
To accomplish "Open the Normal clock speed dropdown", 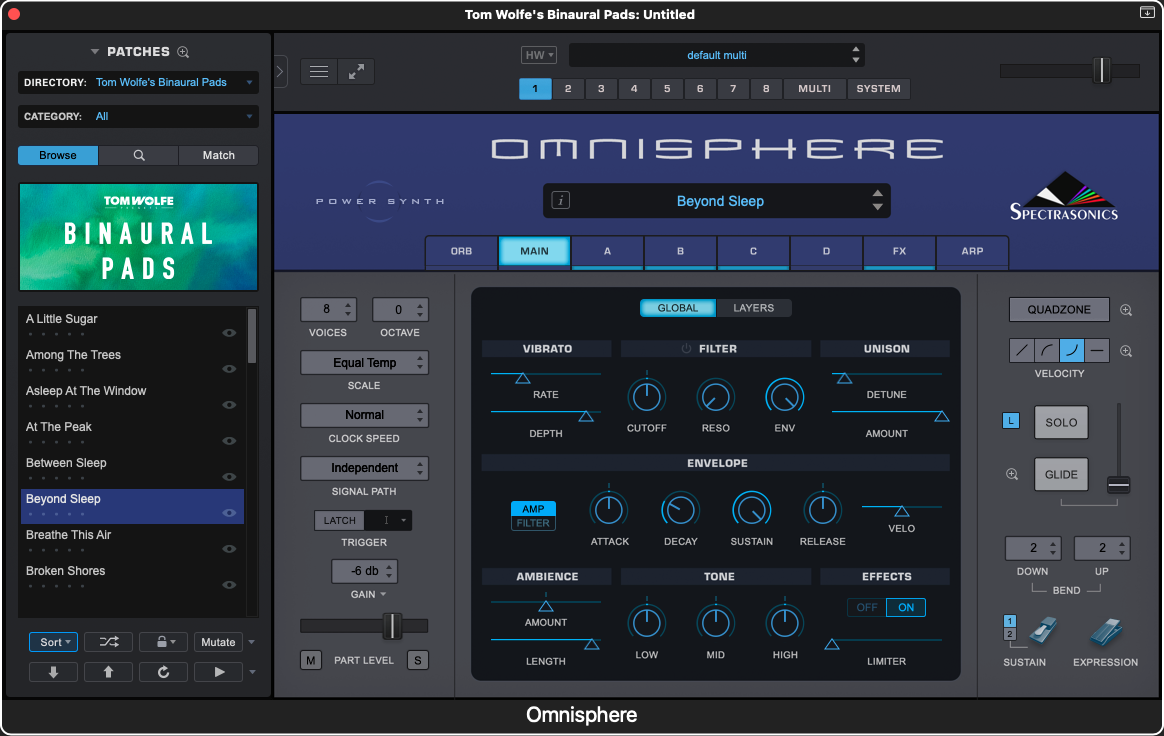I will coord(364,415).
